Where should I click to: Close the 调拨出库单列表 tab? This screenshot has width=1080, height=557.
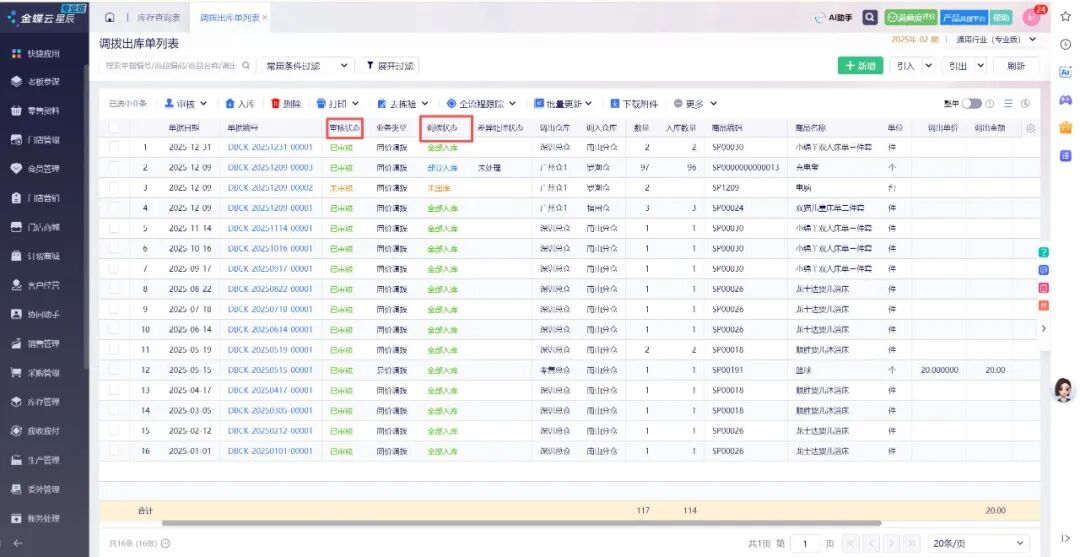point(265,18)
